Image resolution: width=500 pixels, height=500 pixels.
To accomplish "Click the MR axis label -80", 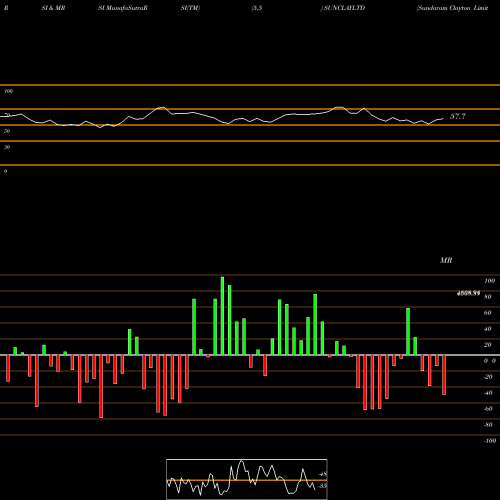I will point(488,425).
